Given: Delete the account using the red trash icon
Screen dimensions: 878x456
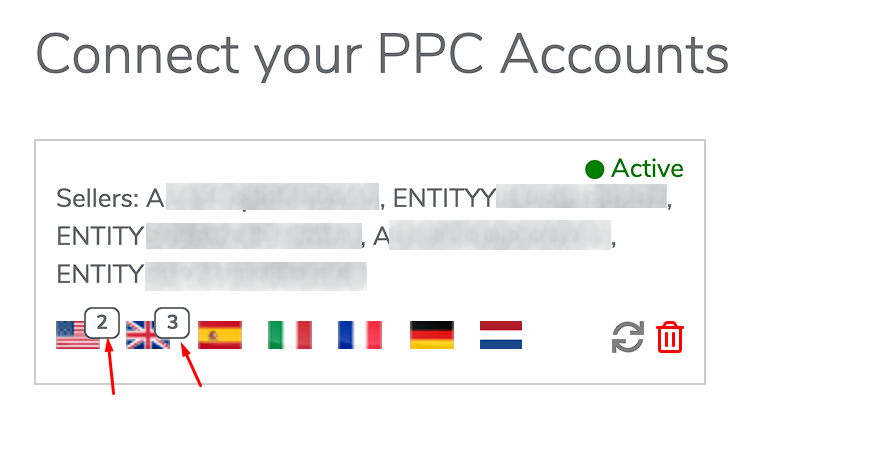Looking at the screenshot, I should pyautogui.click(x=670, y=337).
